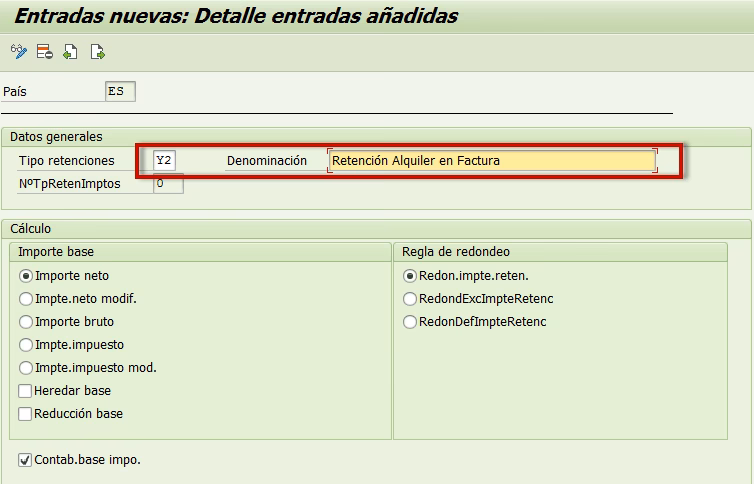Click into the Denominación text field

492,161
